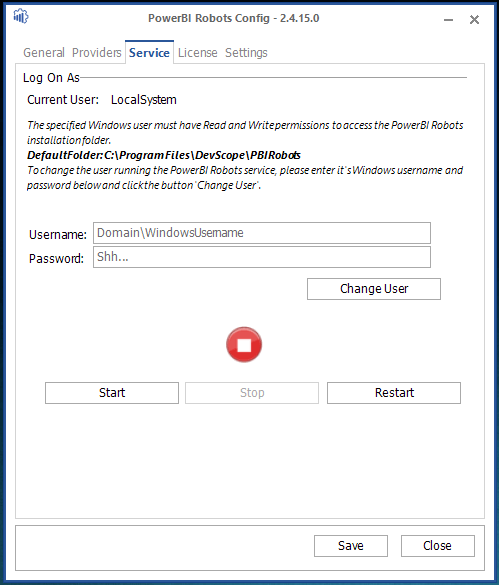This screenshot has height=585, width=499.
Task: Click the DefaultFolder path text
Action: 164,155
